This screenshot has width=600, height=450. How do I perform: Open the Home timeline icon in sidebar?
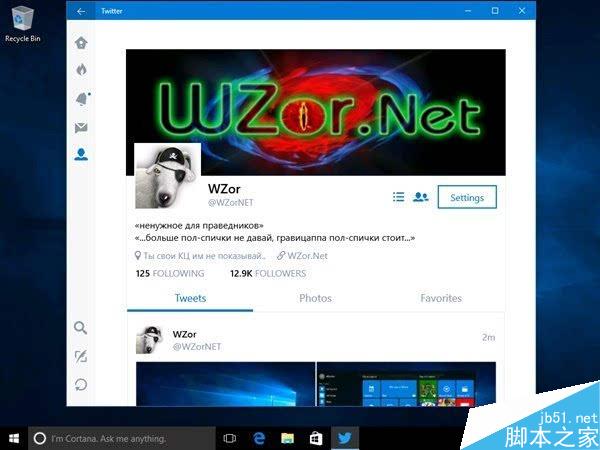pyautogui.click(x=81, y=42)
